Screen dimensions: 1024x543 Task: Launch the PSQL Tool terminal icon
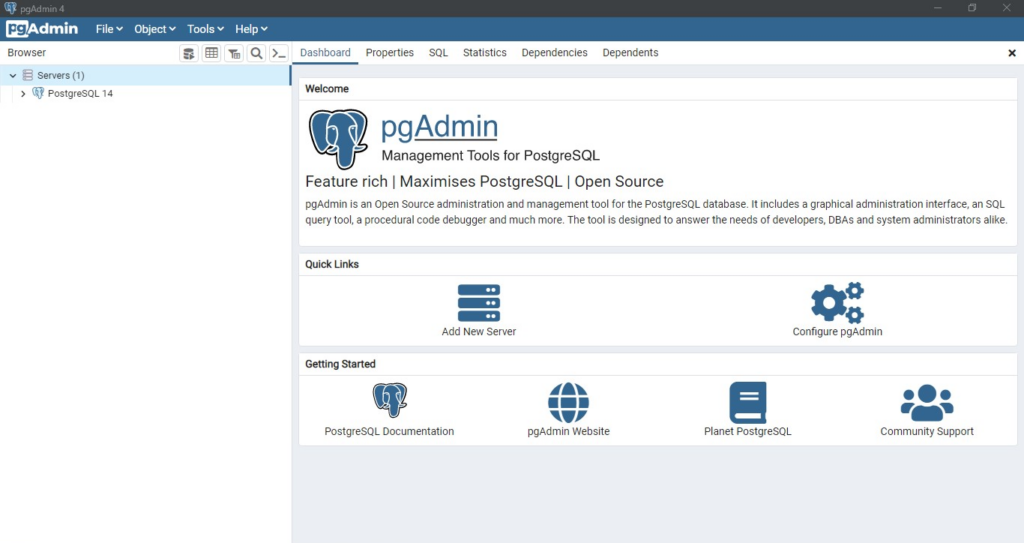click(279, 53)
